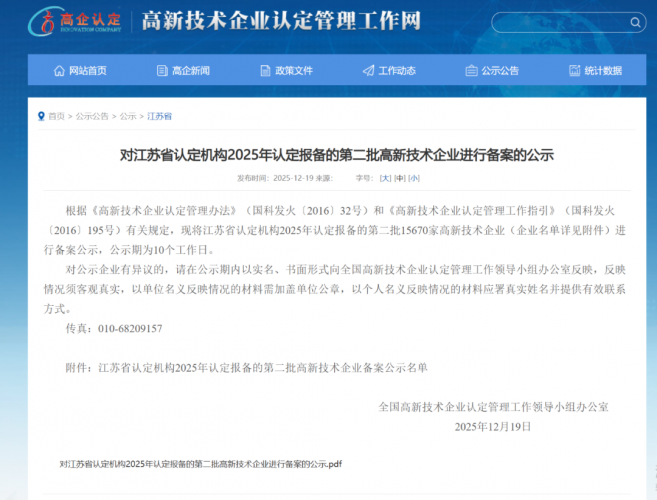The image size is (657, 500).
Task: Click into the search input field
Action: pyautogui.click(x=560, y=21)
